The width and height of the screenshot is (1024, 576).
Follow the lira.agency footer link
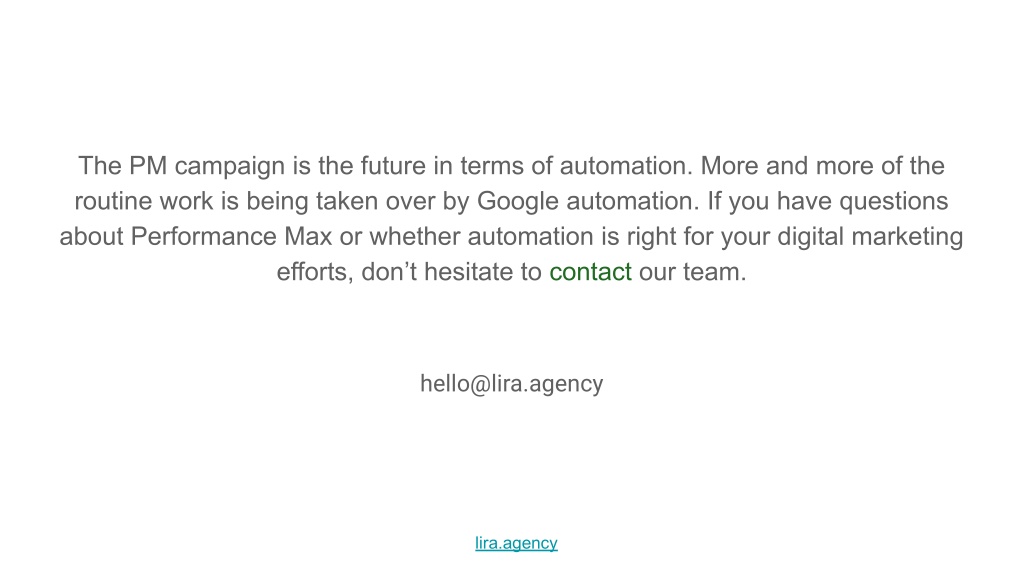coord(516,543)
